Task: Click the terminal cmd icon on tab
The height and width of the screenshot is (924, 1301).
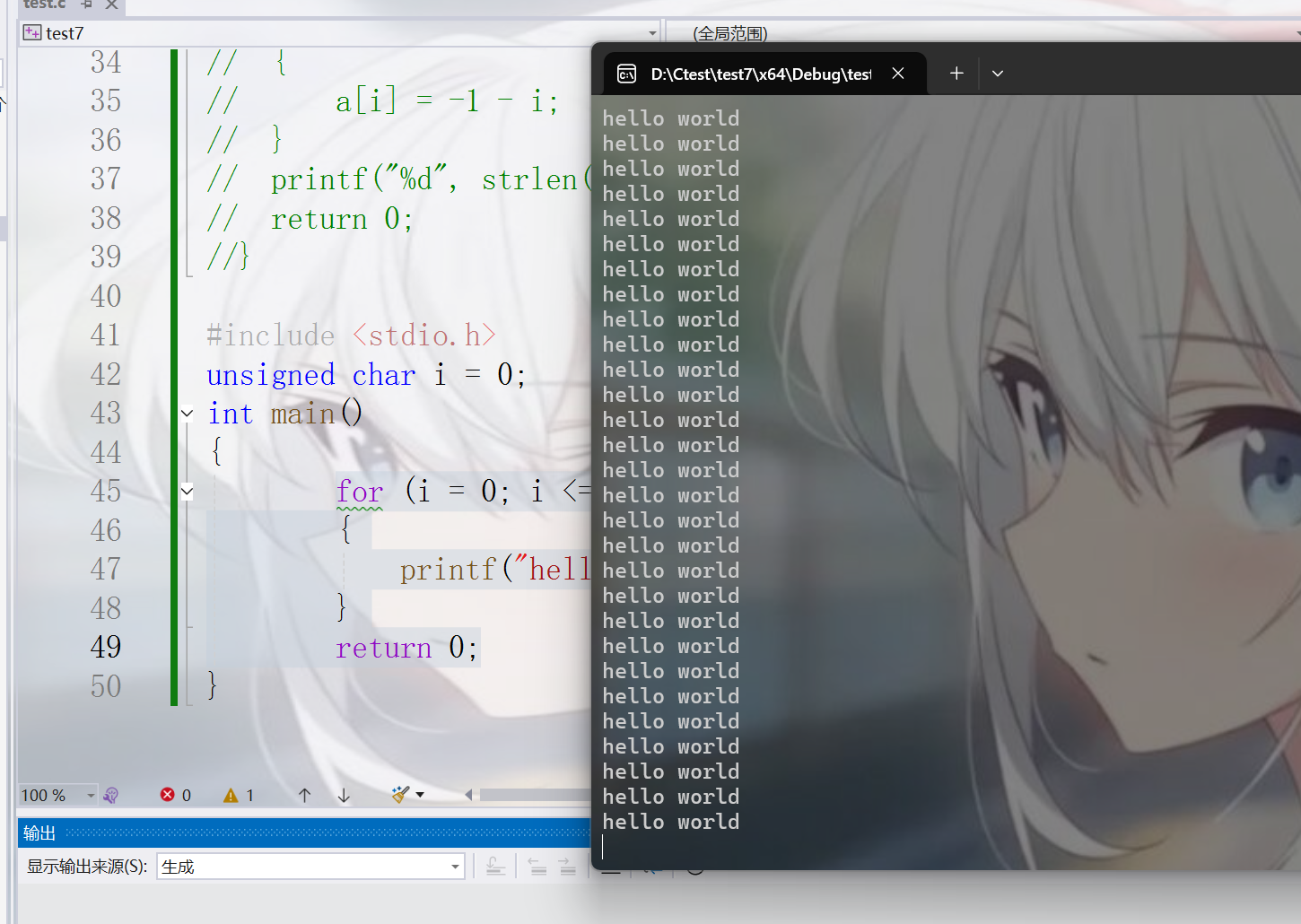Action: click(627, 74)
